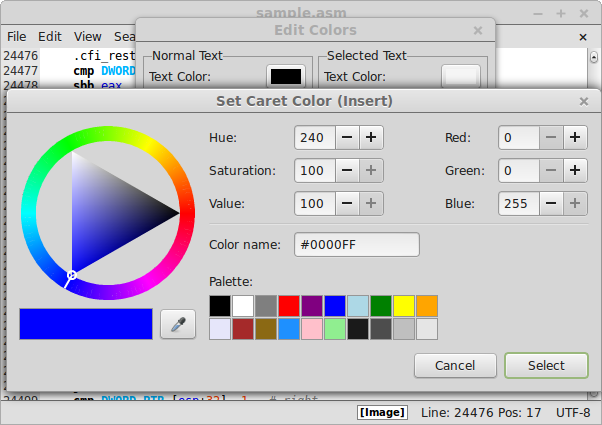
Task: Click the Hue input field
Action: 315,137
